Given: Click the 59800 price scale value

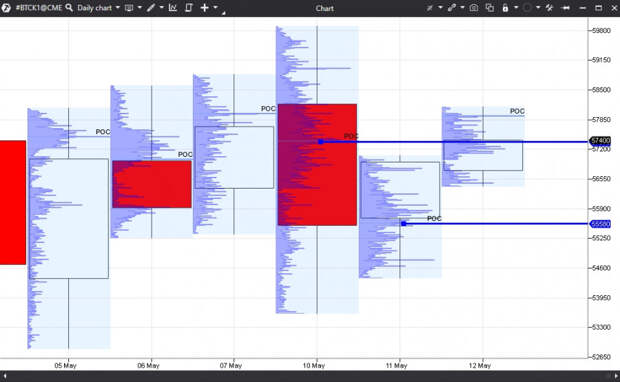Looking at the screenshot, I should pos(601,30).
